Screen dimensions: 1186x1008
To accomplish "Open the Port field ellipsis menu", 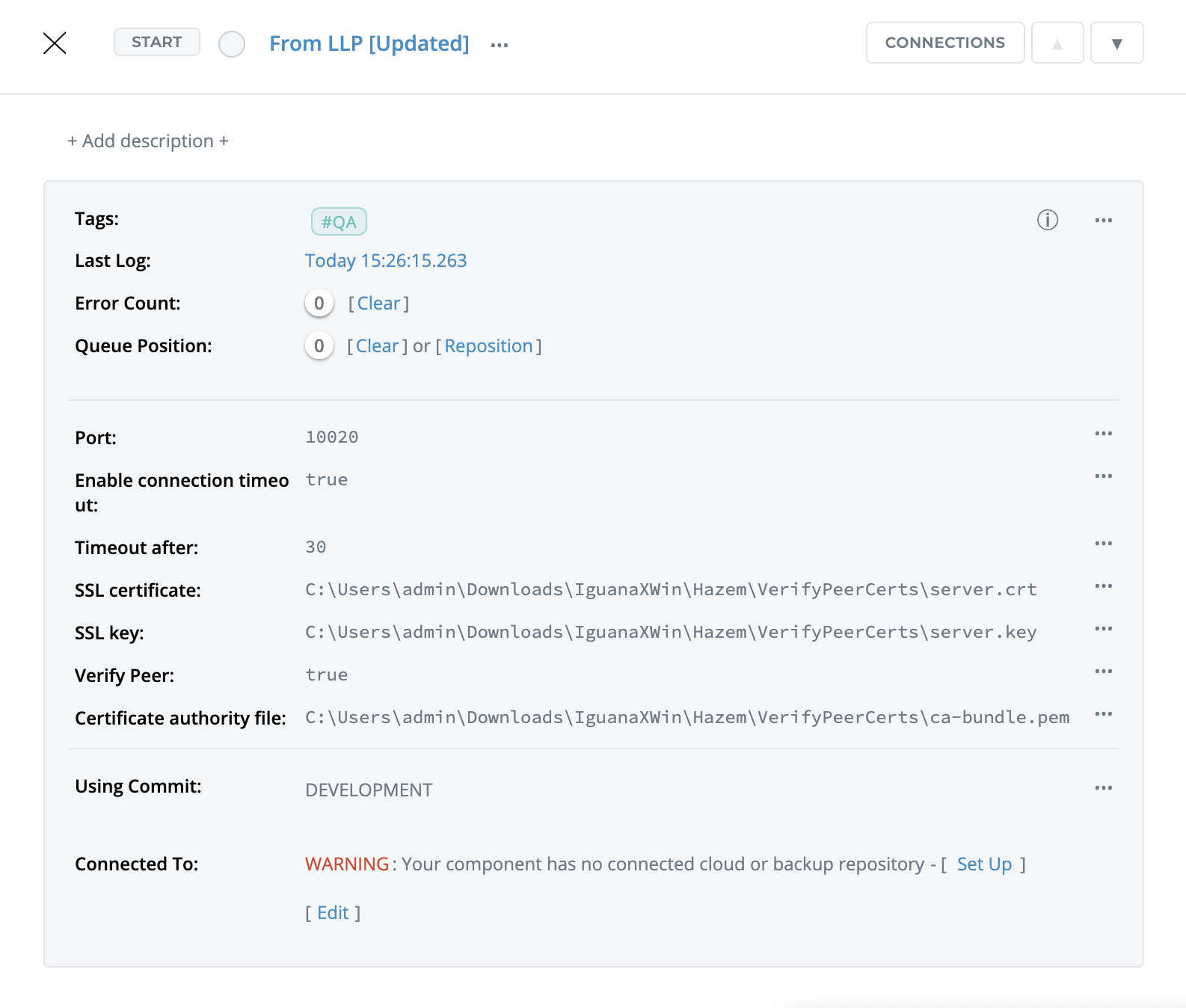I will click(1103, 434).
